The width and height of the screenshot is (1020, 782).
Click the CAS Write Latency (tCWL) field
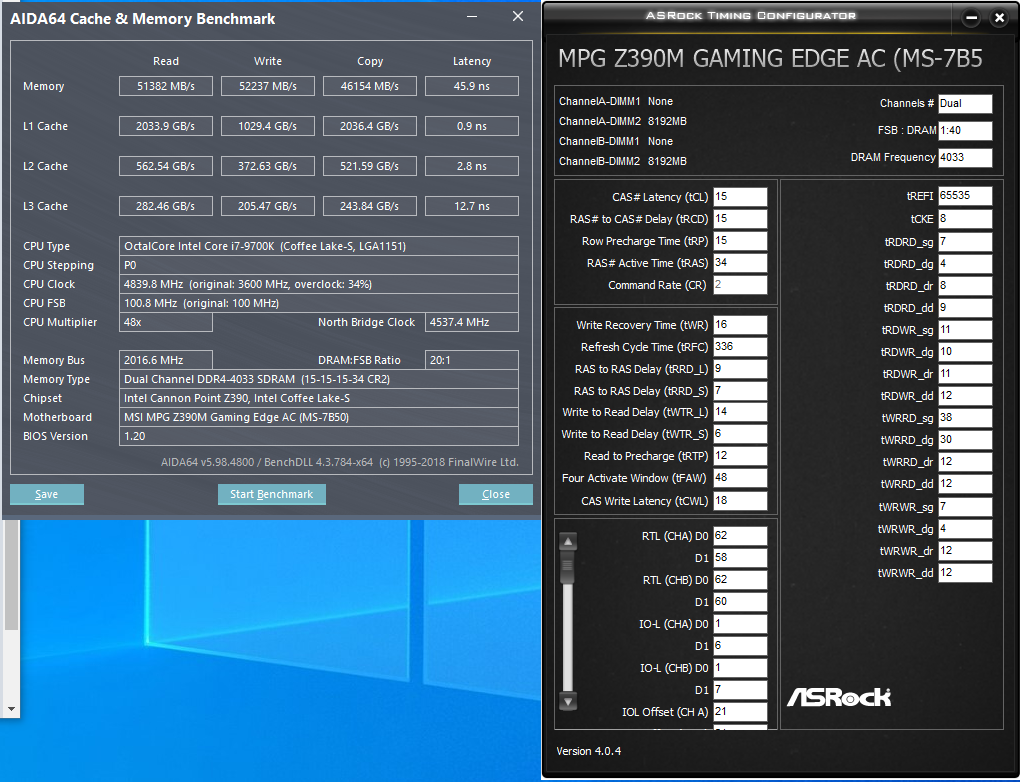click(x=740, y=501)
